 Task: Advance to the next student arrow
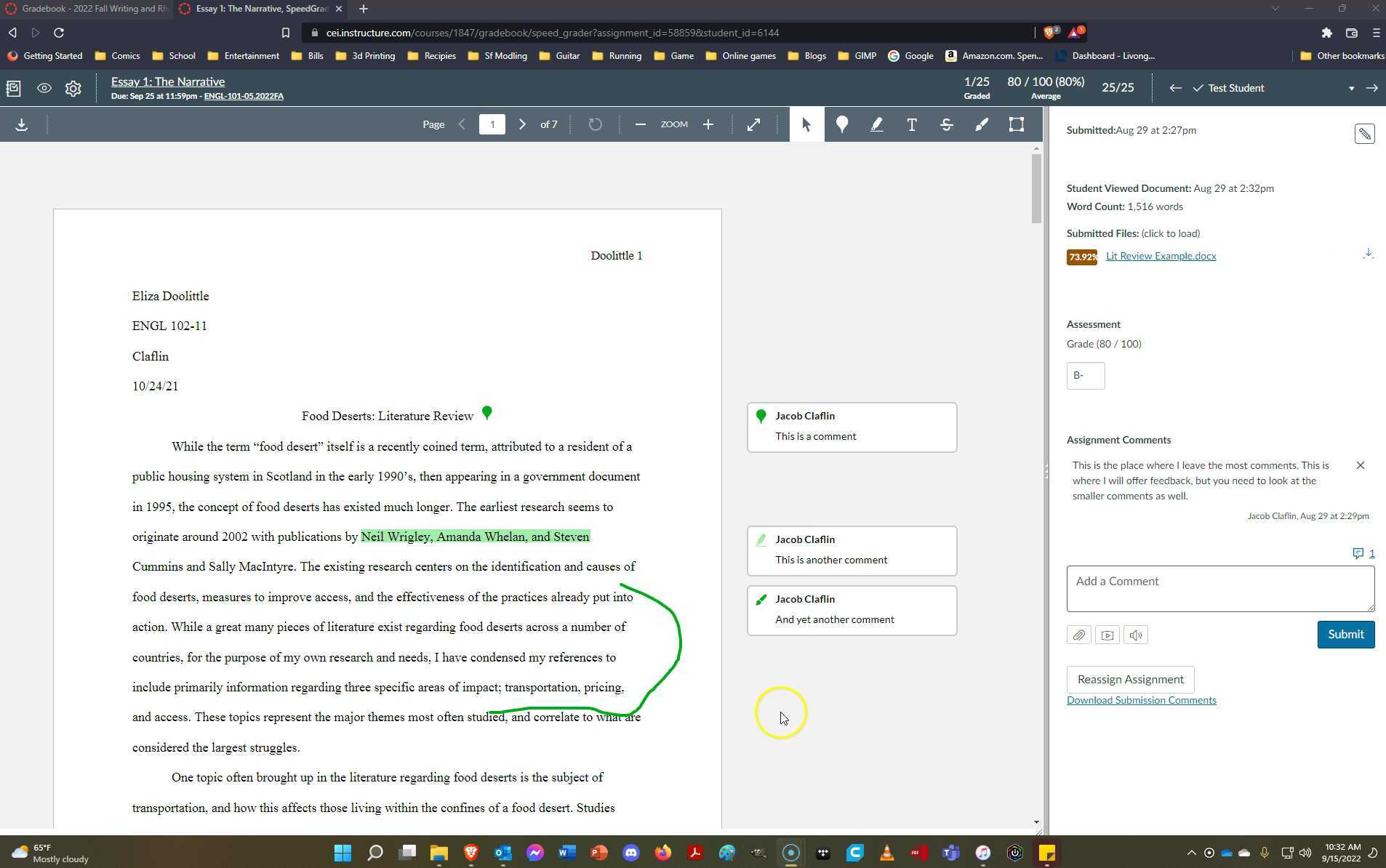(x=1373, y=88)
